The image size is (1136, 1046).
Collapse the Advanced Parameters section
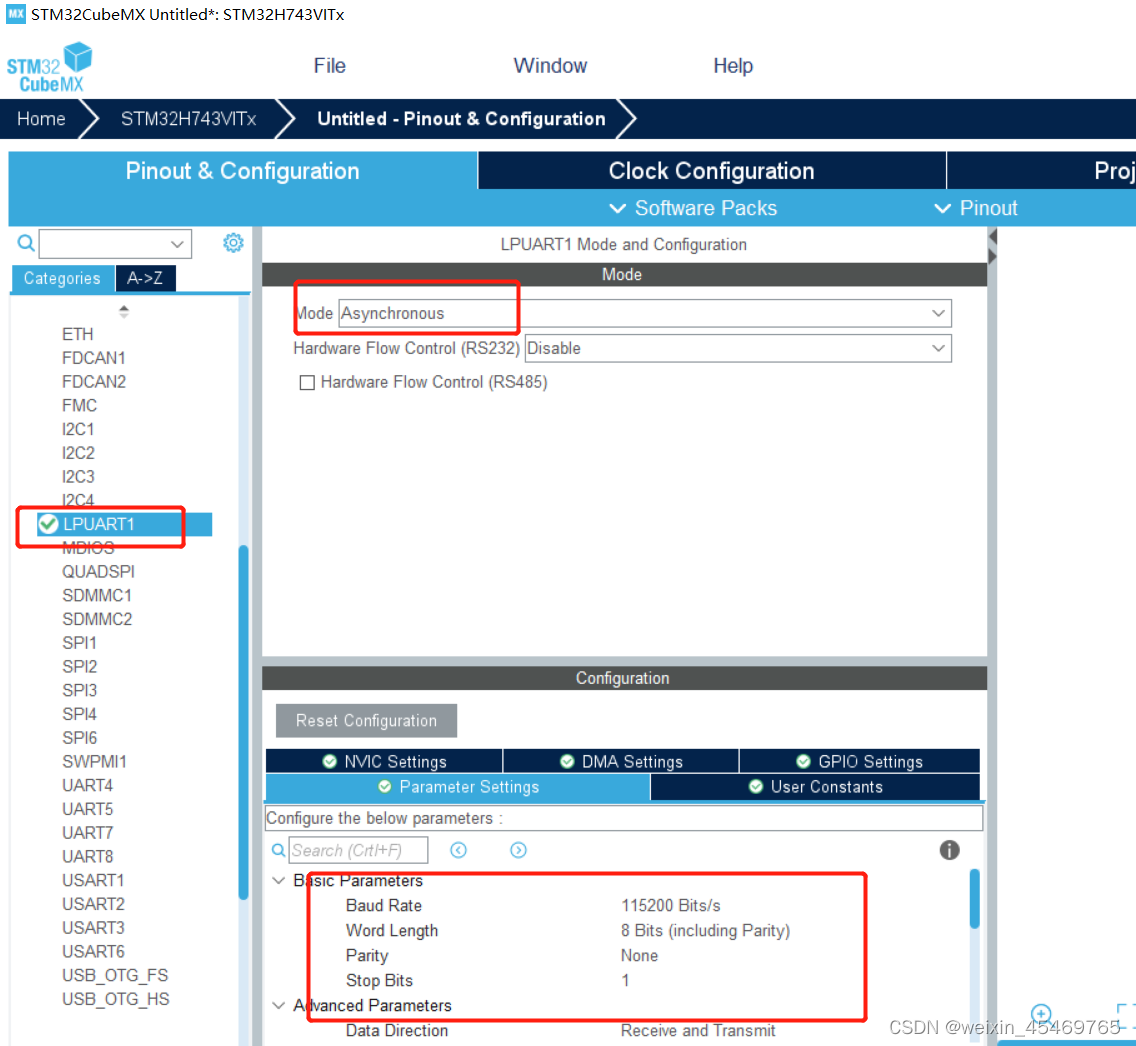point(278,1005)
